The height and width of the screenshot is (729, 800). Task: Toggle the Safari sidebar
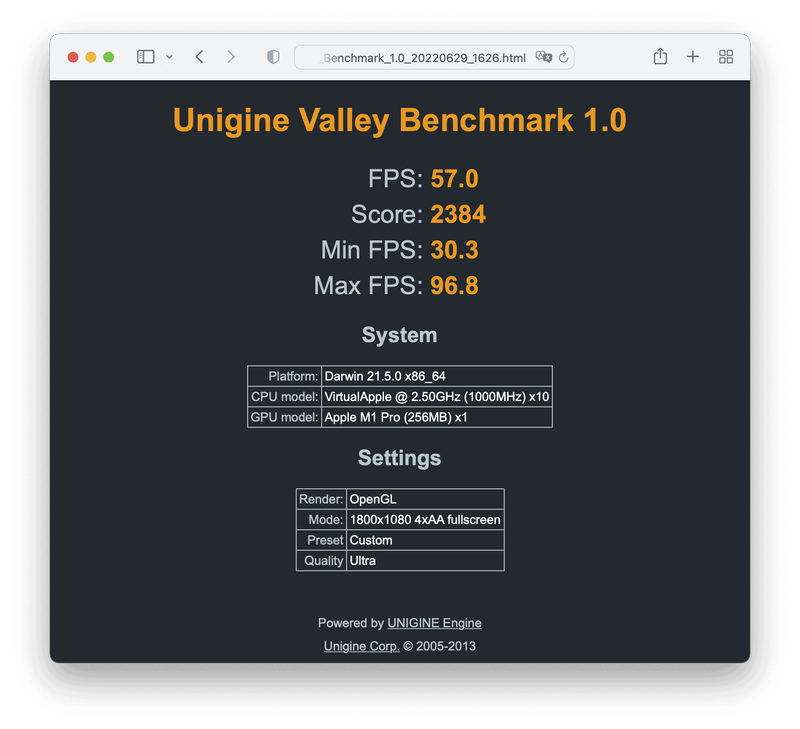[145, 57]
